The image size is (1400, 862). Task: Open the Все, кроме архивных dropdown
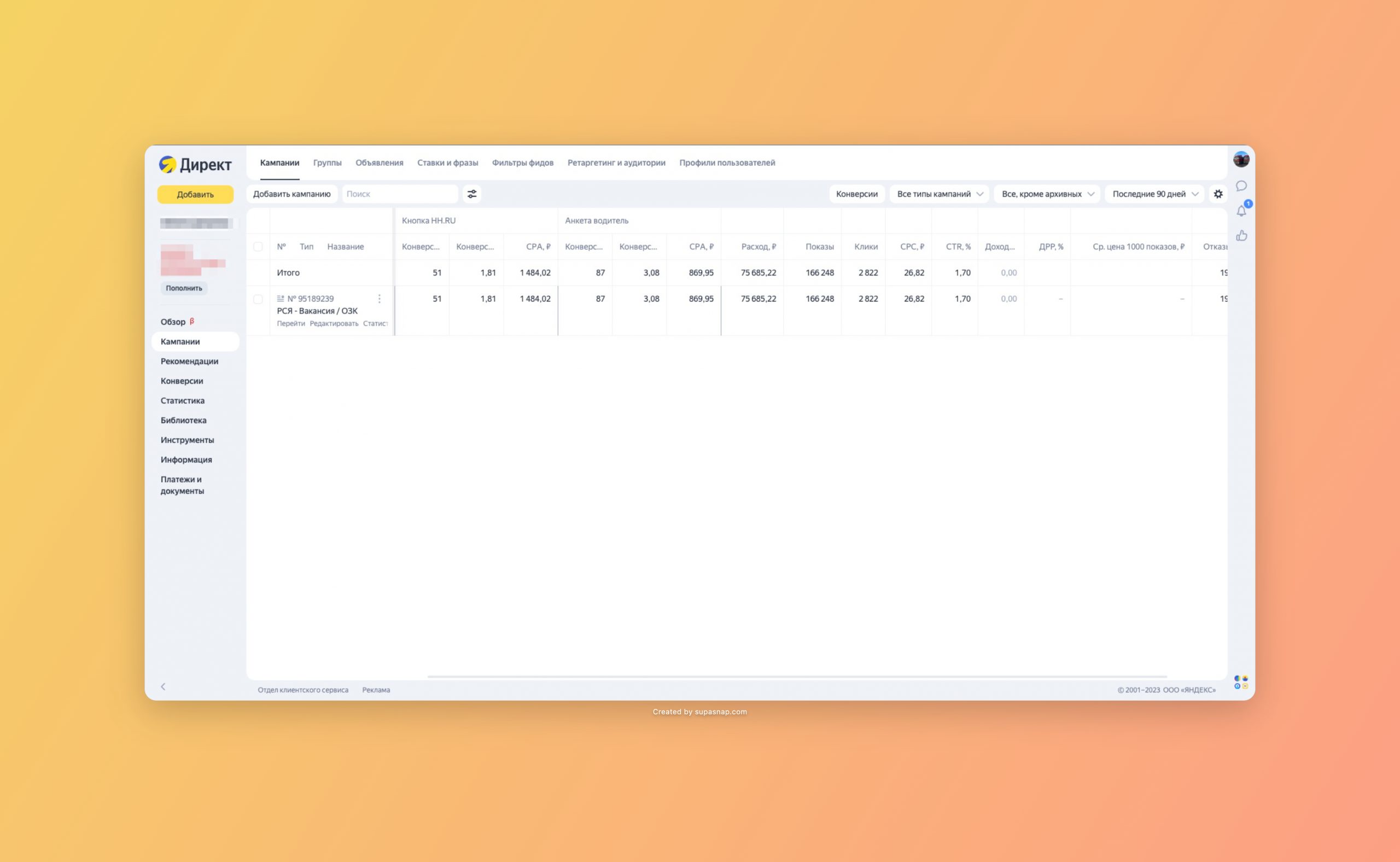[x=1047, y=194]
